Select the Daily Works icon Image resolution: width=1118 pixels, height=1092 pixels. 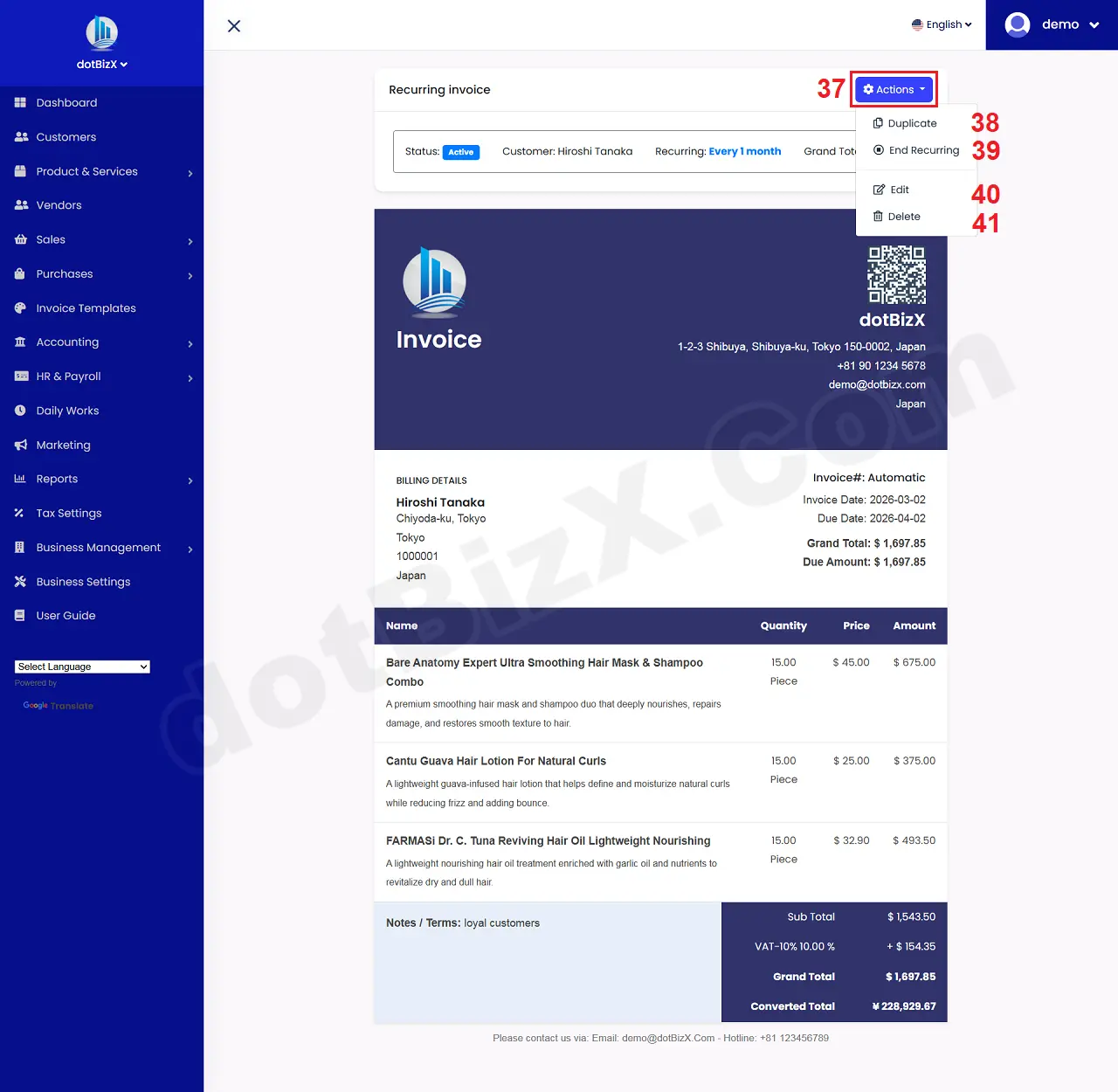coord(20,410)
